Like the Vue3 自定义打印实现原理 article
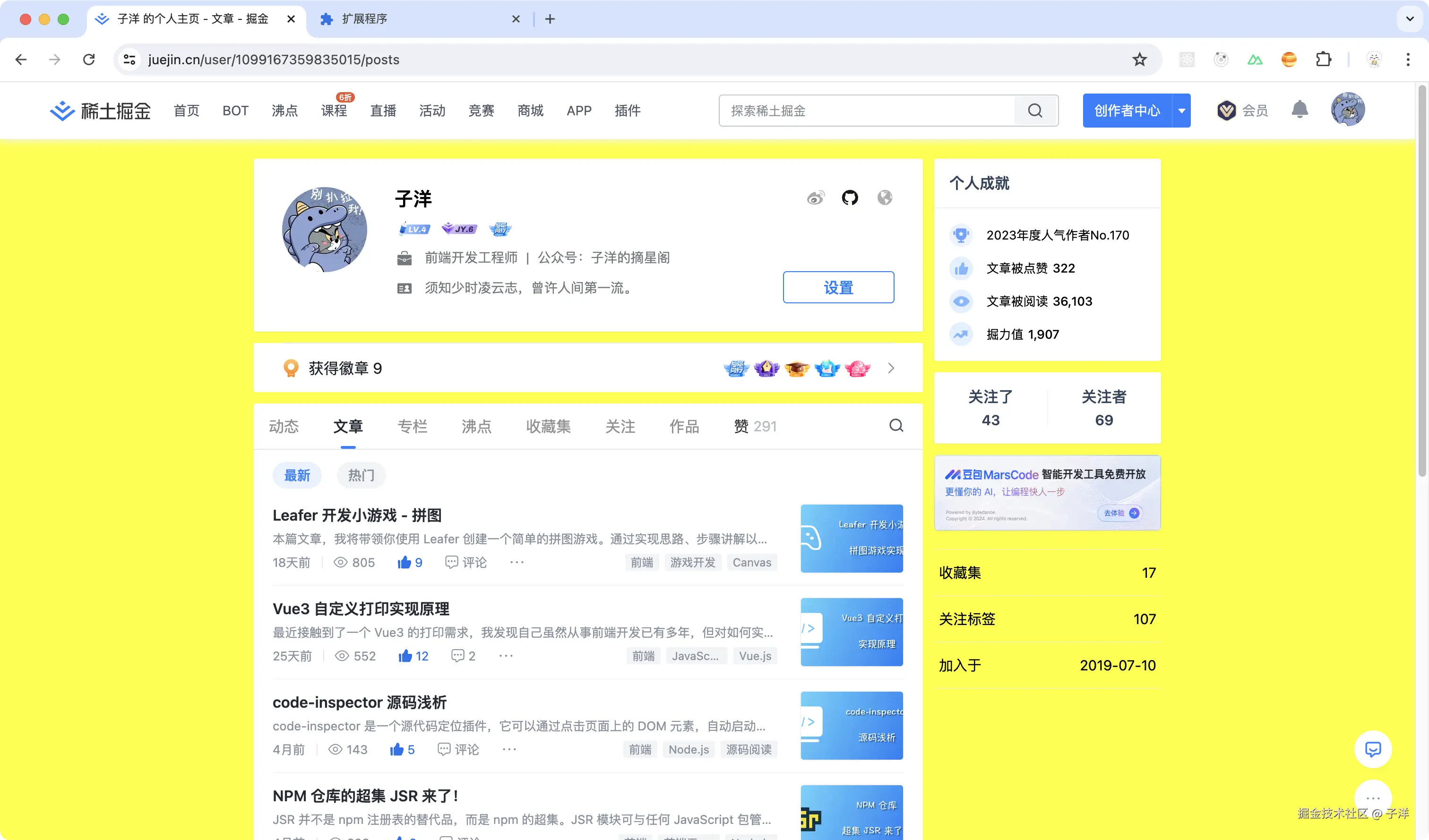Screen dimensions: 1429x840 point(405,656)
